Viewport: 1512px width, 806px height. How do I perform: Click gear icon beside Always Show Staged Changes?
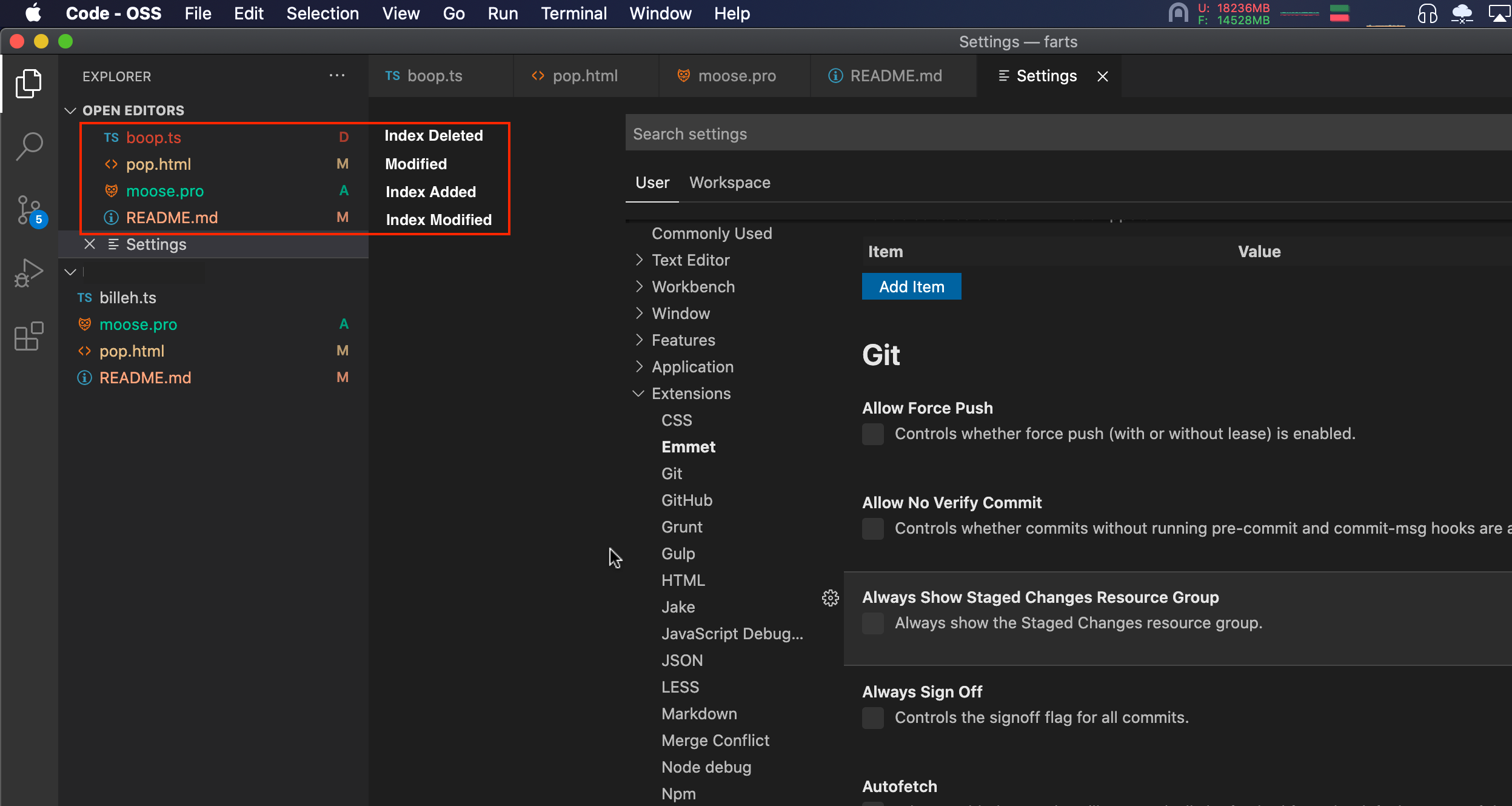(830, 598)
